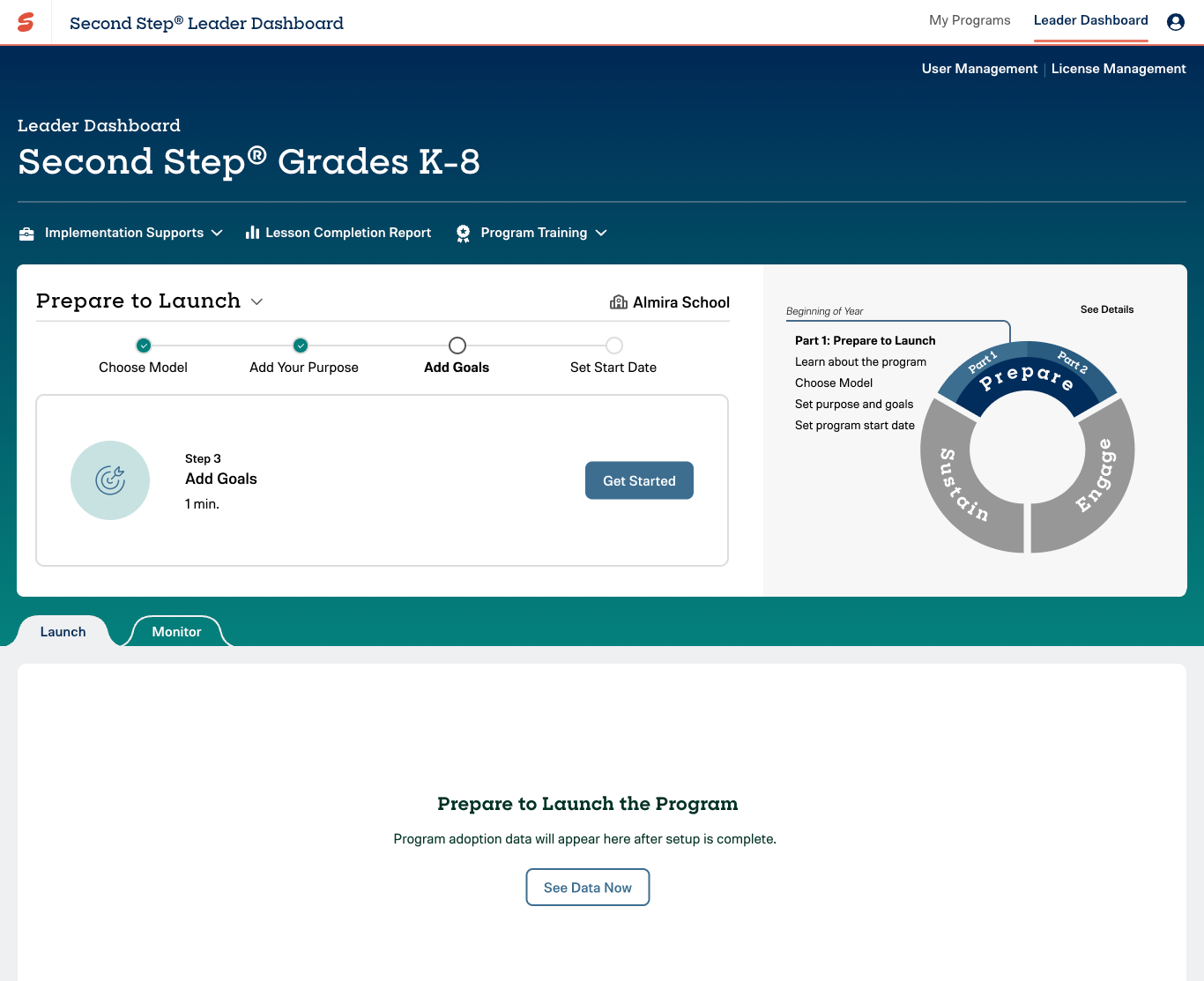
Task: Click the Almira School name
Action: tap(681, 302)
